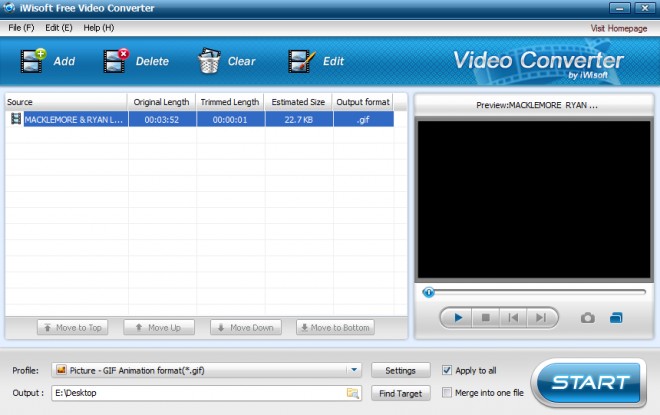
Task: Click the Delete video icon
Action: click(118, 61)
